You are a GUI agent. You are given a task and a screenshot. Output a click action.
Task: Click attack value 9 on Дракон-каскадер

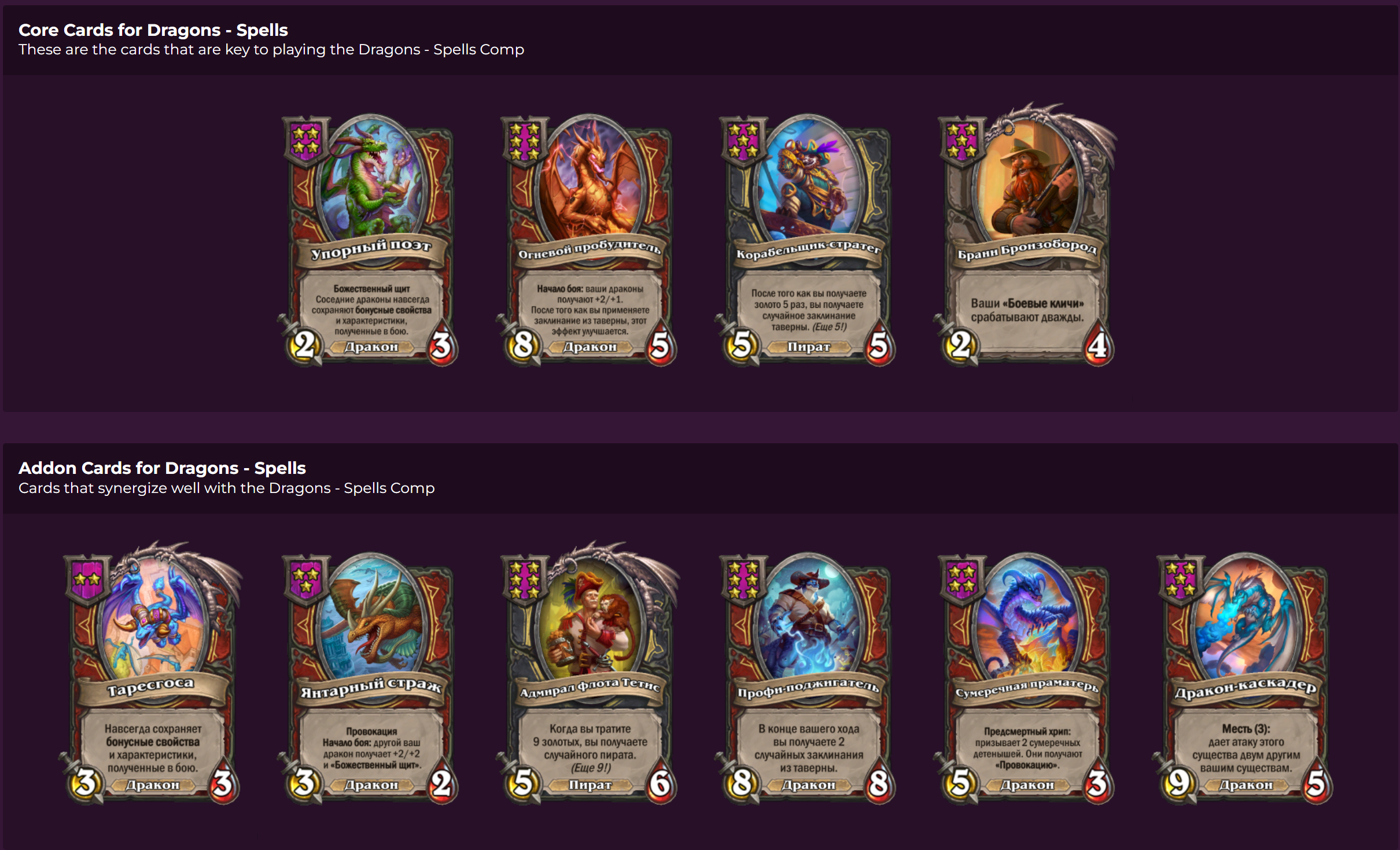[x=1178, y=783]
